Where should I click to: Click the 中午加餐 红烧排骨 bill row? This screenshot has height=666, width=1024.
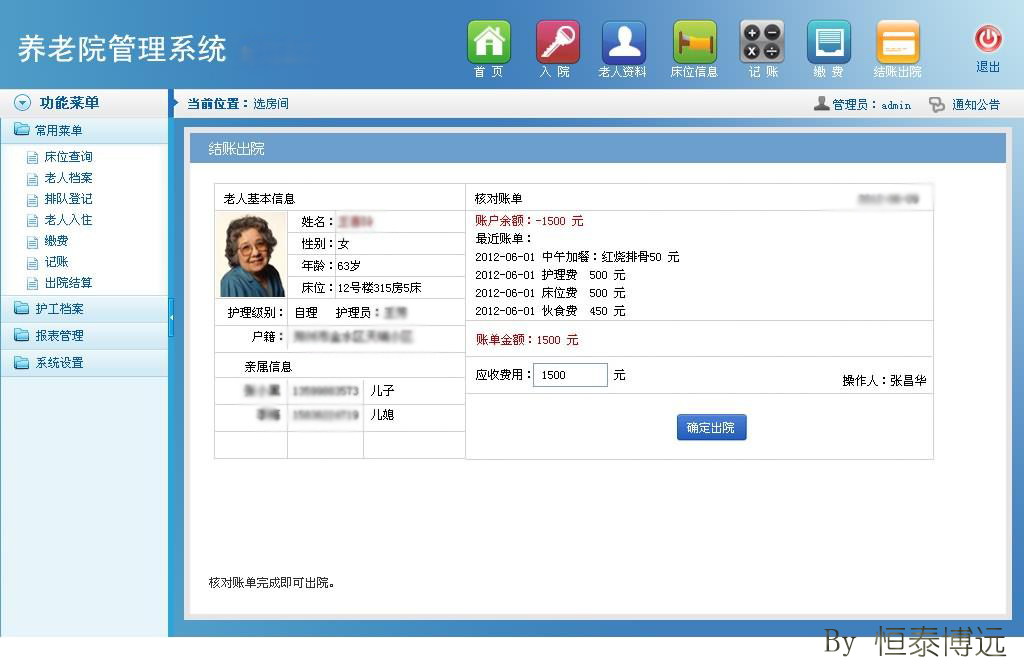(577, 257)
